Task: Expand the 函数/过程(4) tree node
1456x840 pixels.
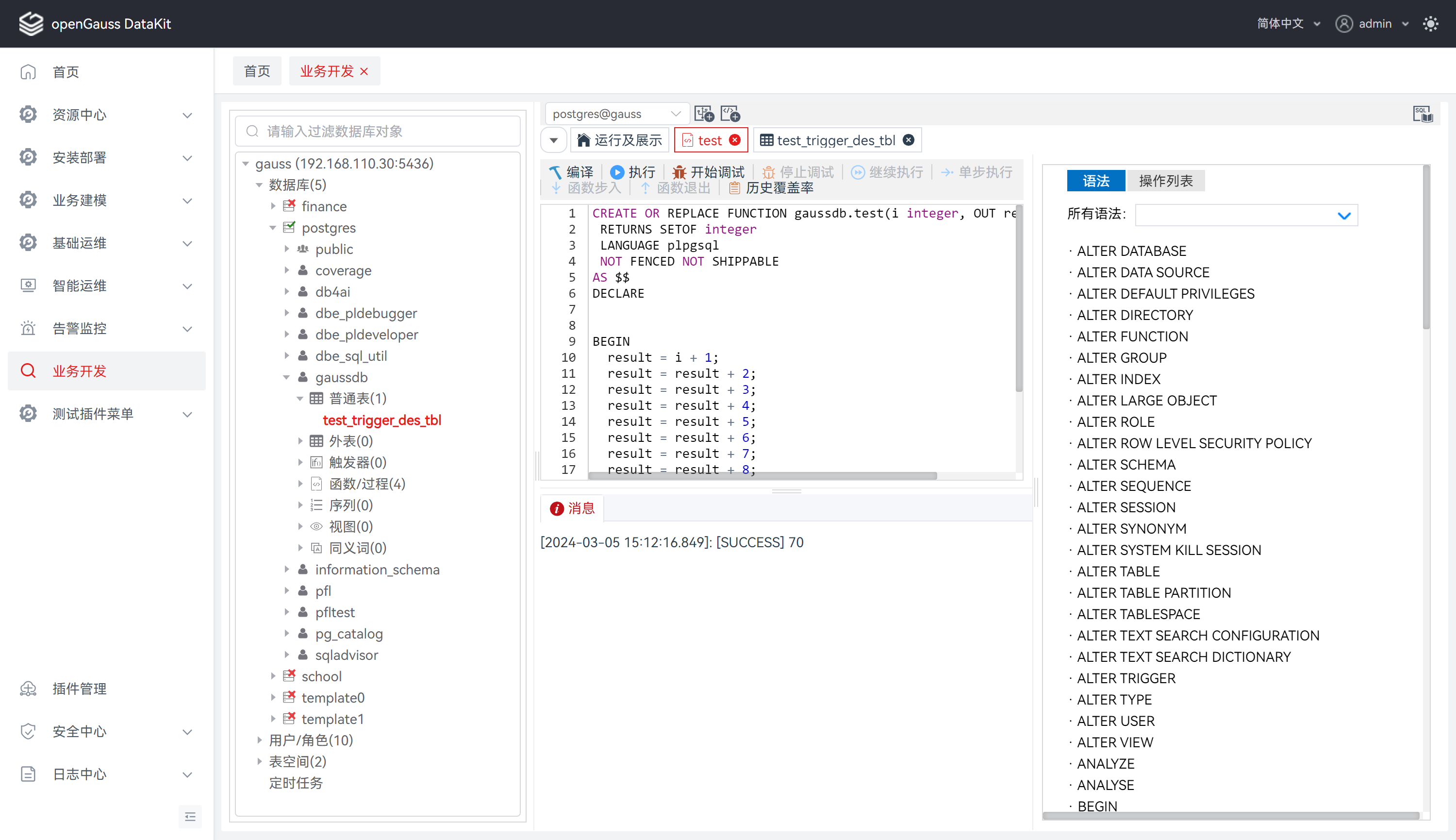Action: [x=300, y=484]
